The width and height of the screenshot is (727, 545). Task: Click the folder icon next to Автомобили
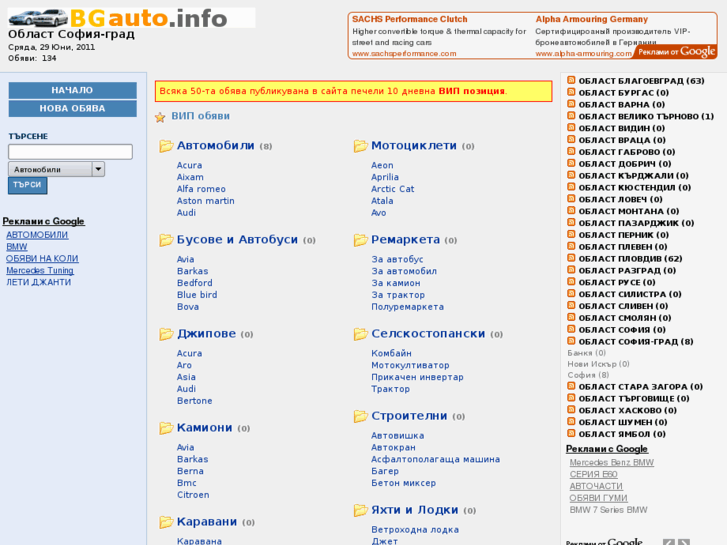(166, 146)
